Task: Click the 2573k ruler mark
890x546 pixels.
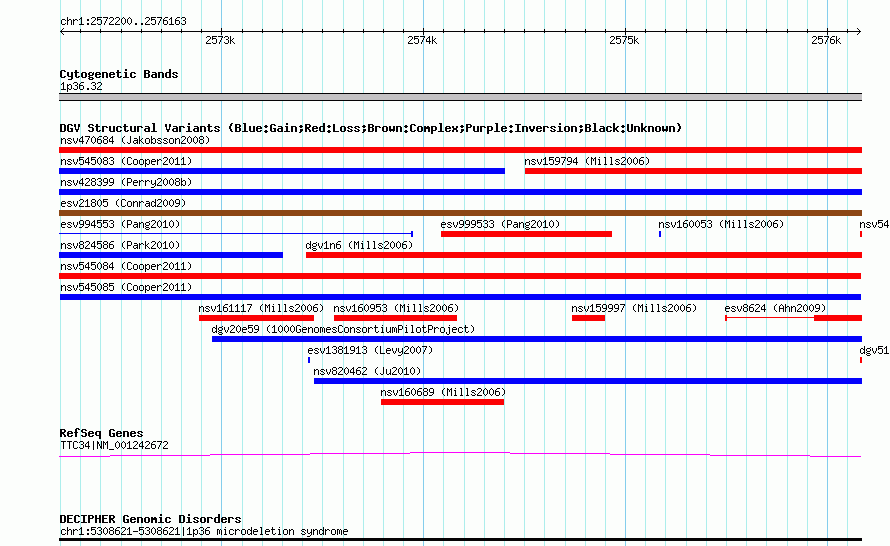Action: pyautogui.click(x=220, y=40)
